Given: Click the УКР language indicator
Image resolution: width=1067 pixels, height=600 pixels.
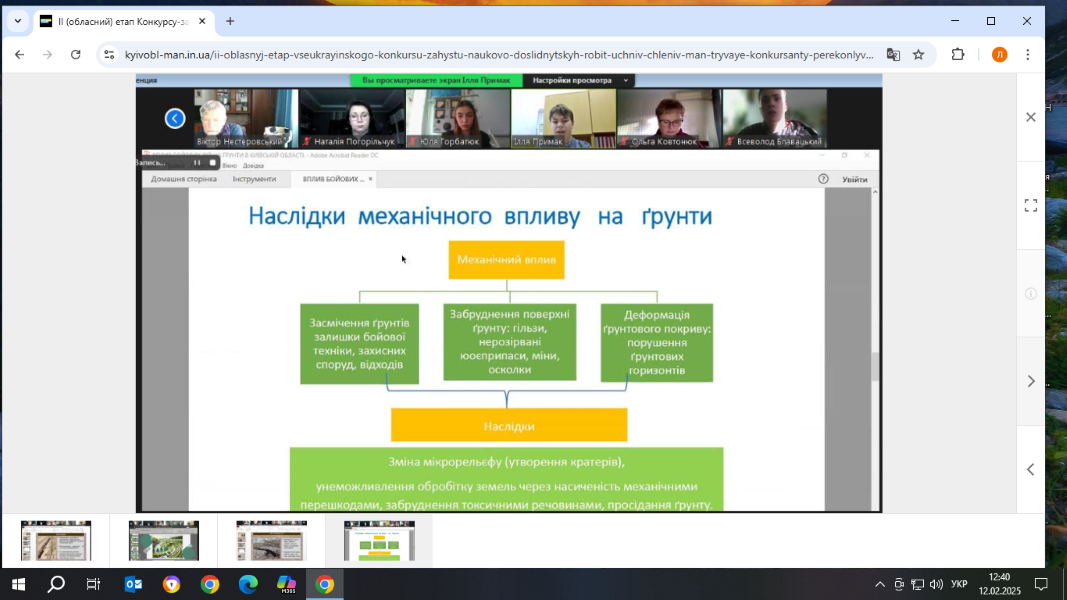Looking at the screenshot, I should click(x=959, y=584).
